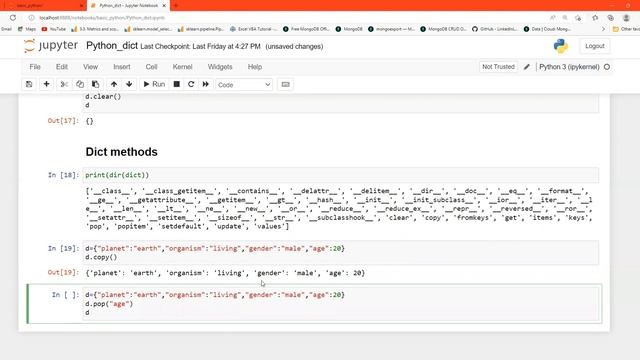Image resolution: width=640 pixels, height=360 pixels.
Task: Open the browser favorites star icon
Action: 595,18
